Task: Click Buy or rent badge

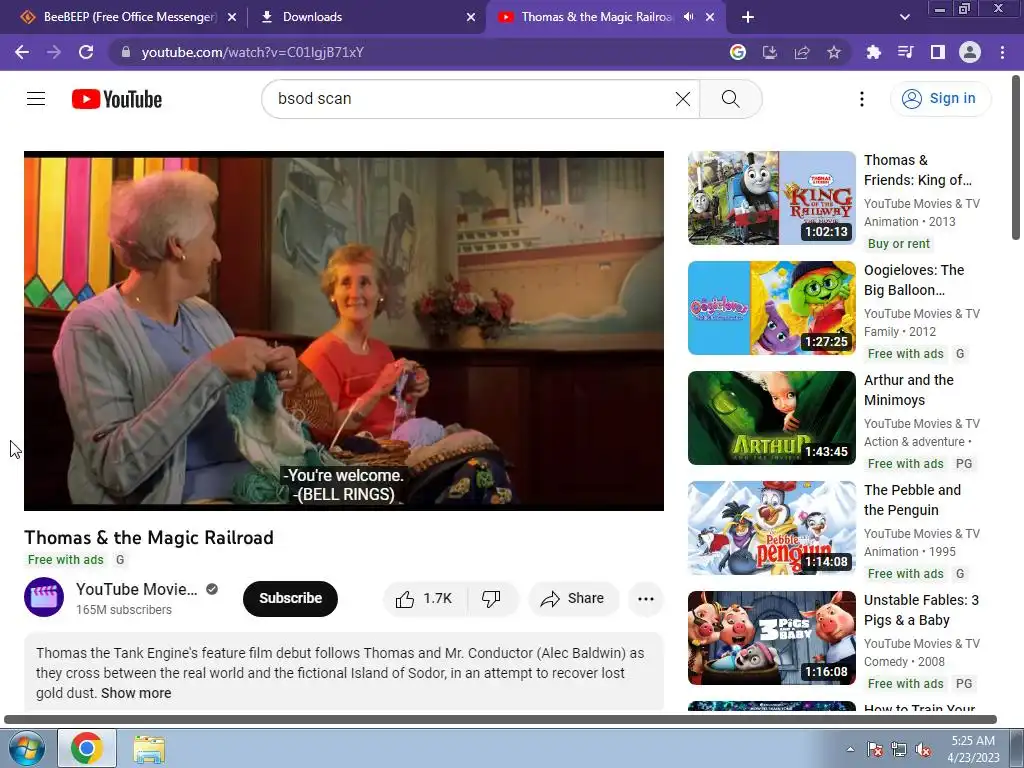Action: click(x=899, y=244)
